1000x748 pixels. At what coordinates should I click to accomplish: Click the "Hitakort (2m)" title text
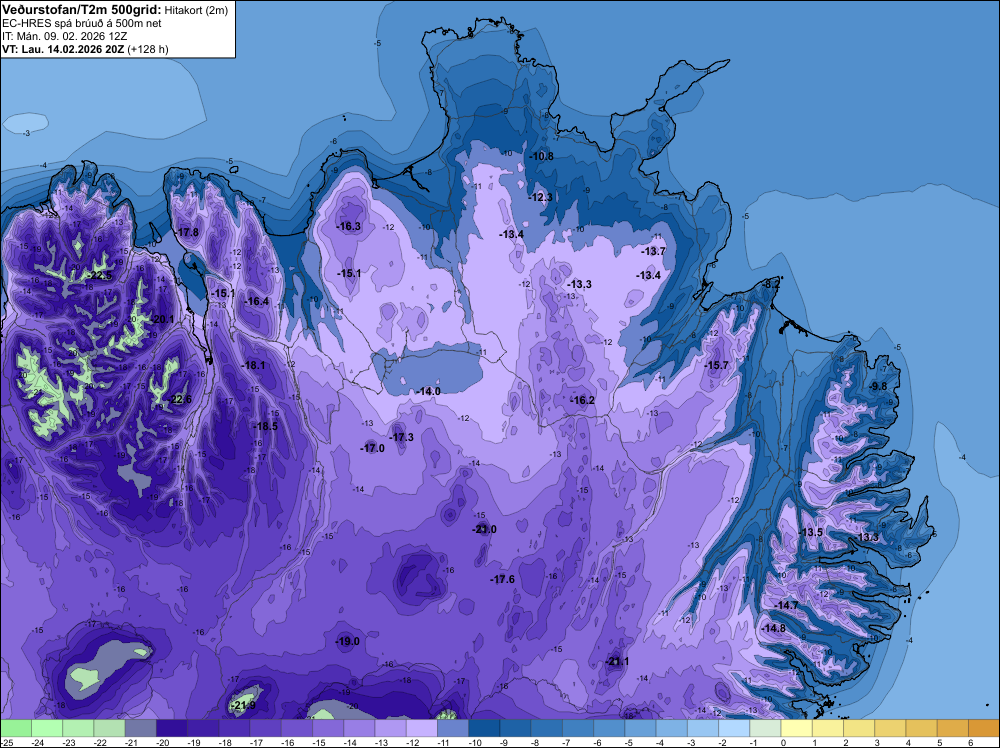[196, 10]
